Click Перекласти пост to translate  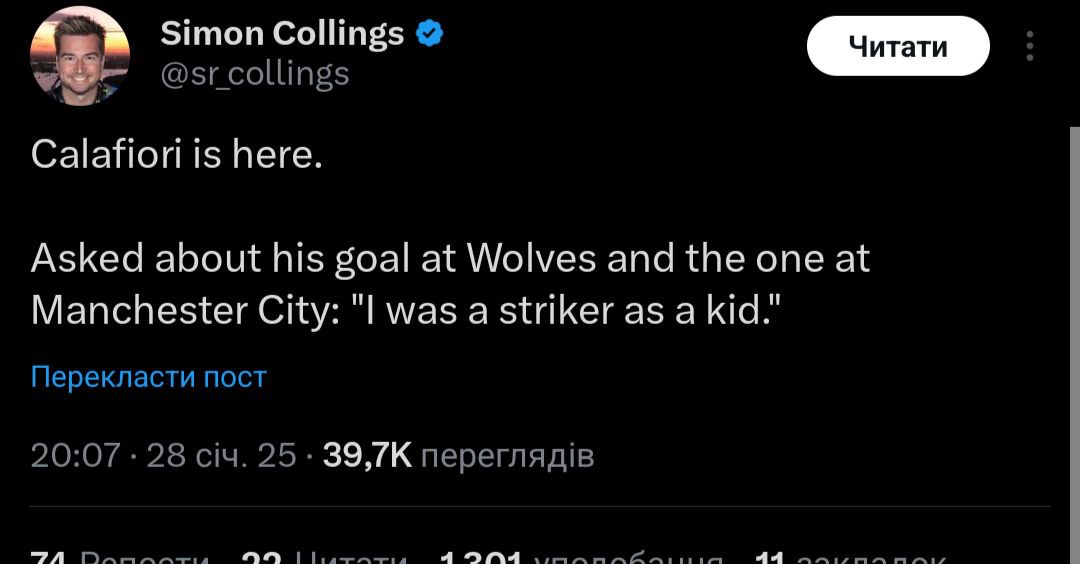pyautogui.click(x=149, y=377)
